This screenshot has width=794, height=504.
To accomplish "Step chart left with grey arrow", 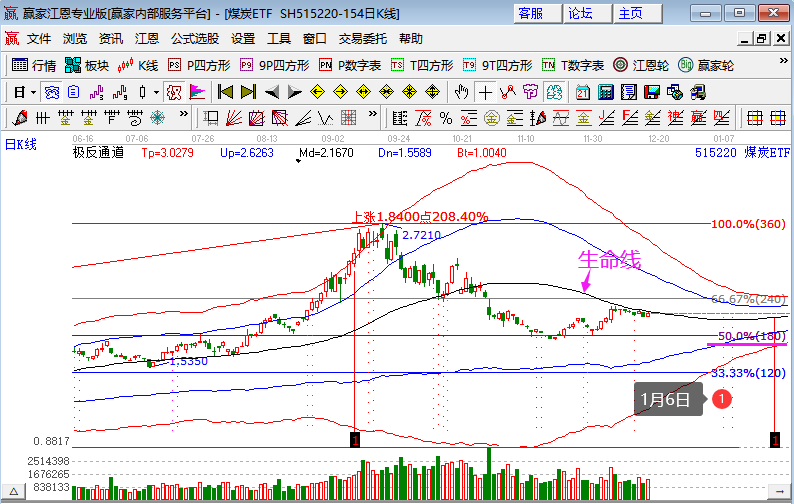I will 271,92.
